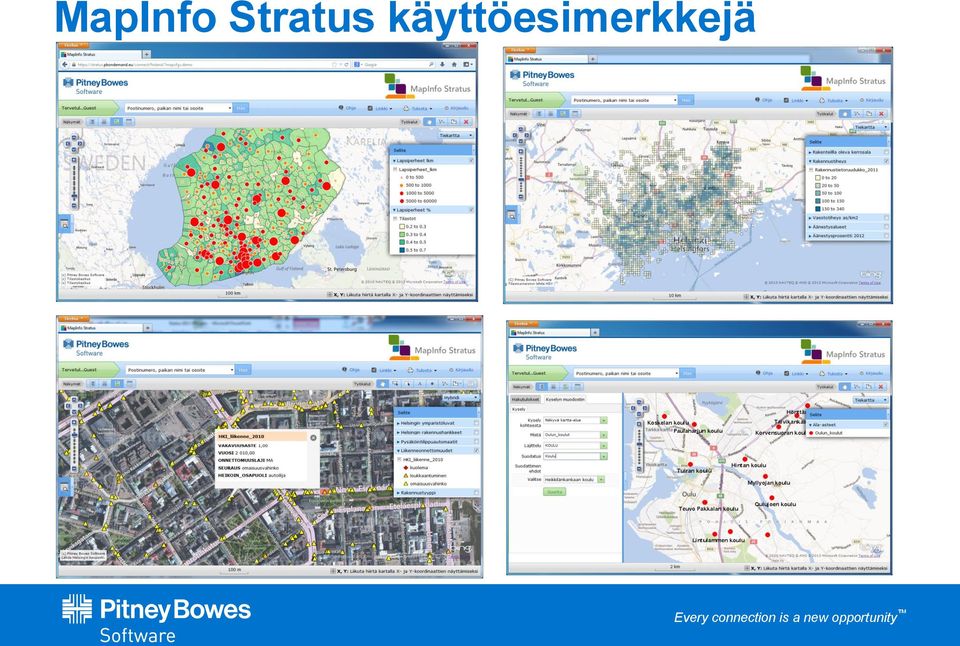Click downloads arrow icon in Finland map window

tap(443, 64)
